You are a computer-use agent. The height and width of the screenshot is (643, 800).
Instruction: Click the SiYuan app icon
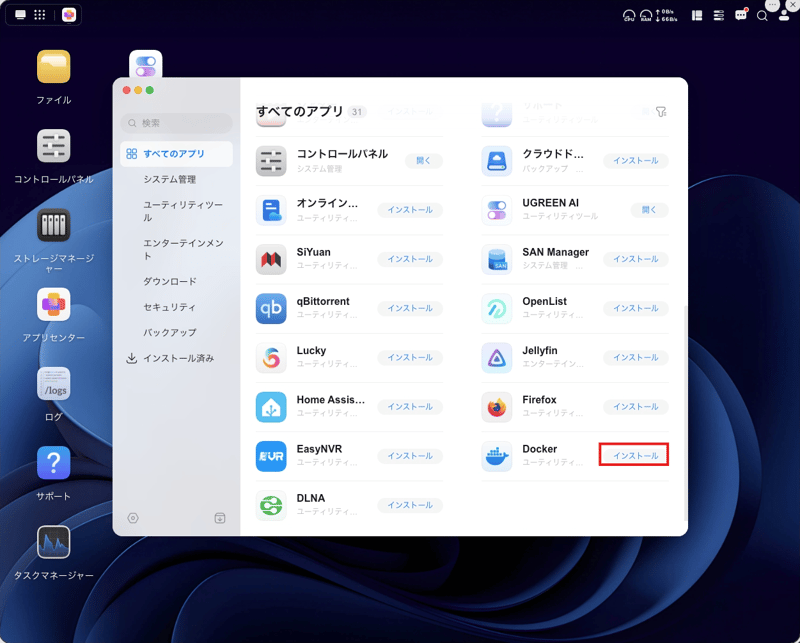click(x=271, y=259)
